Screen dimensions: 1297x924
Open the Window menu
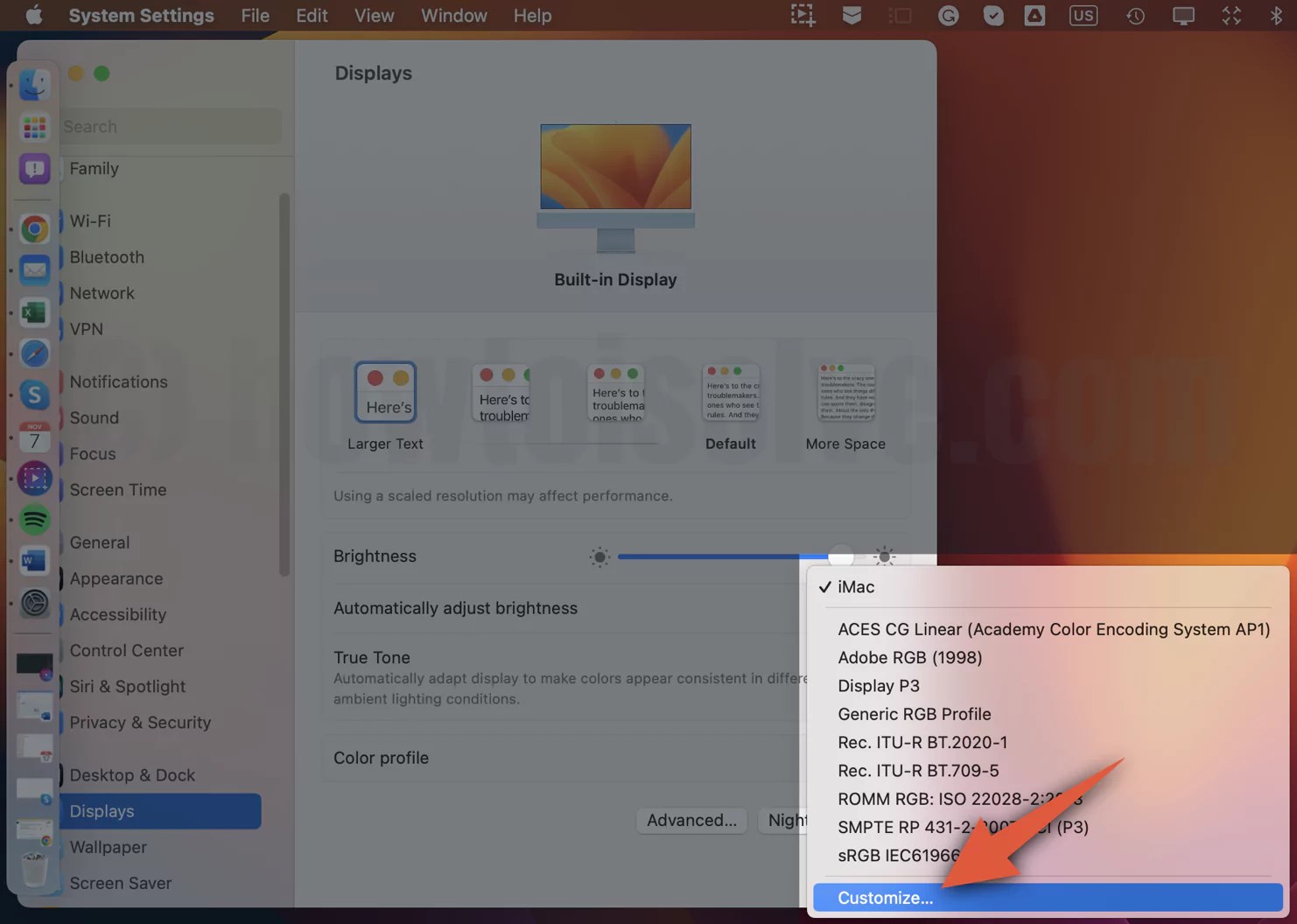[x=453, y=15]
